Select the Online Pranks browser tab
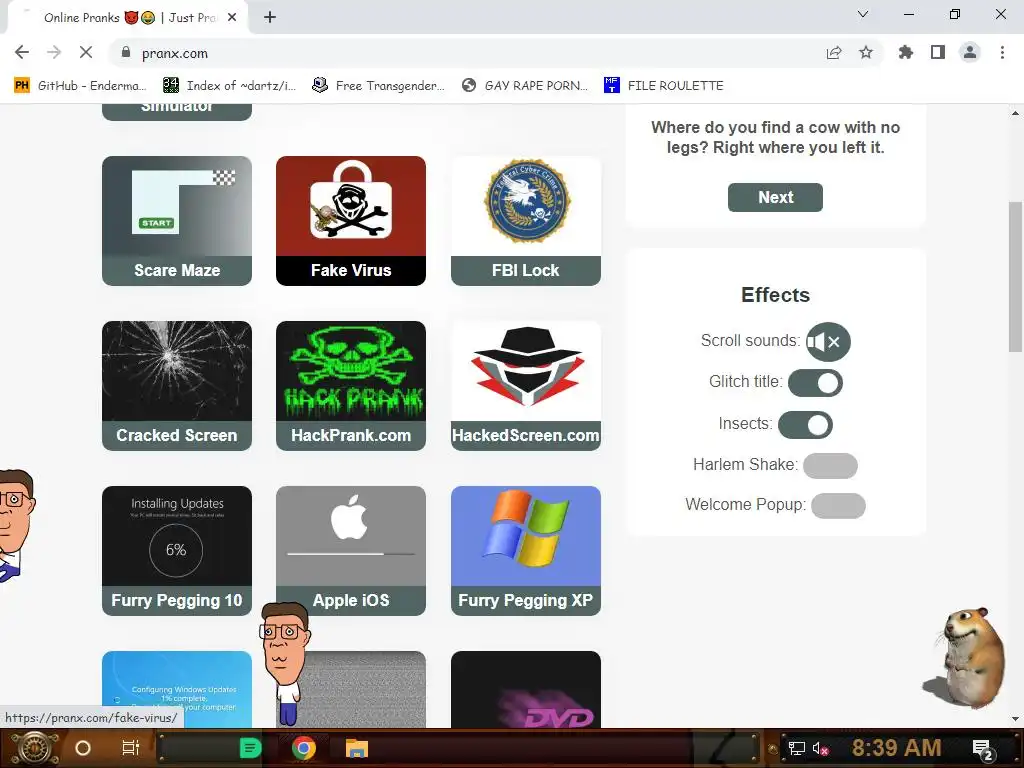 tap(127, 18)
